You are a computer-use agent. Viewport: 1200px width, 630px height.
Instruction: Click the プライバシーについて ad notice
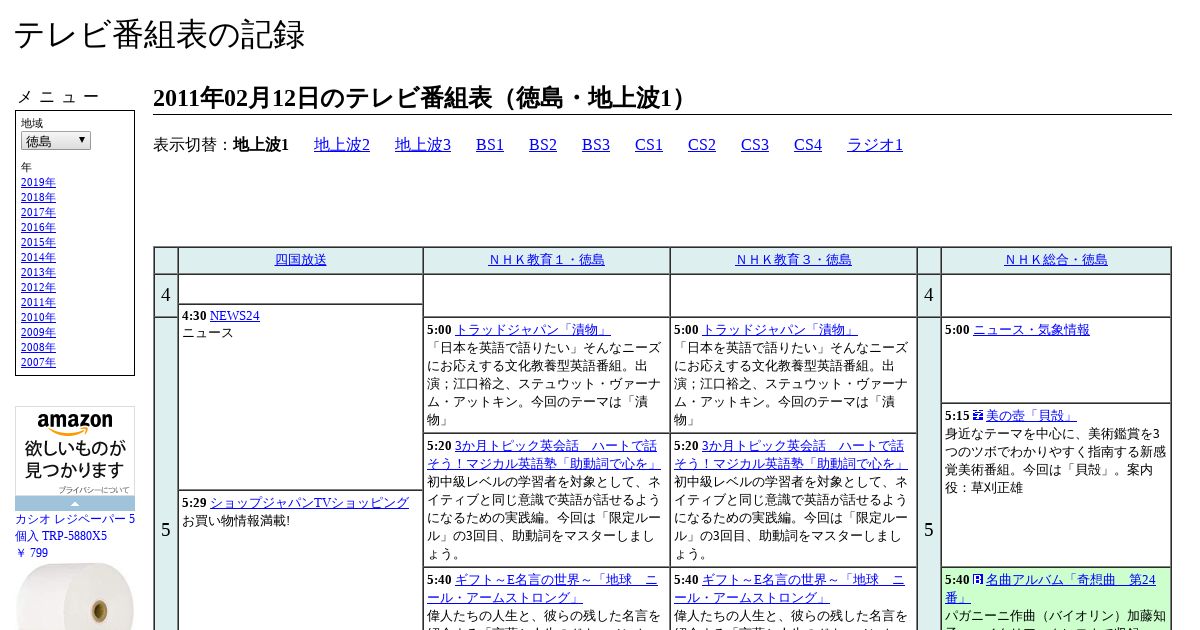93,490
